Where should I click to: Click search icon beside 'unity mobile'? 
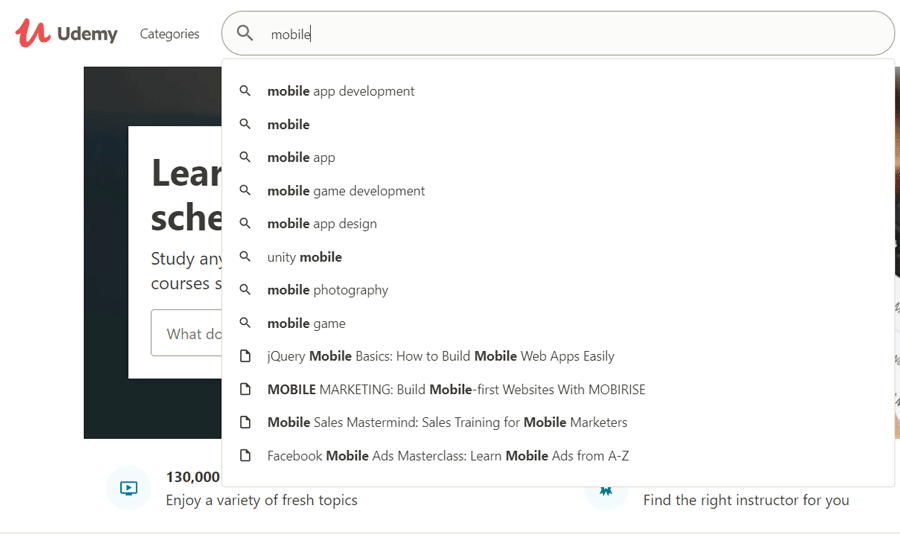click(x=245, y=257)
